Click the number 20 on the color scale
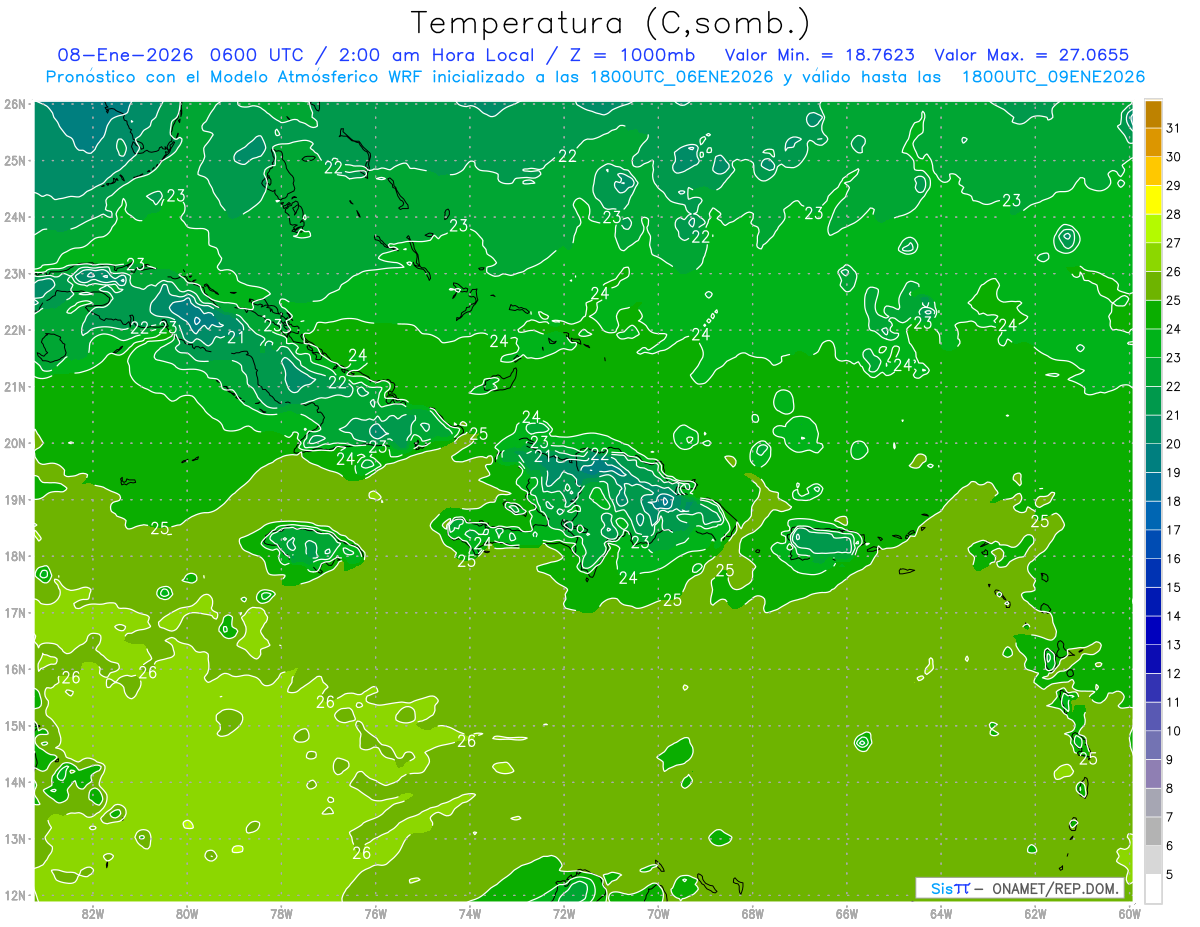Screen dimensions: 1200x927 point(1174,444)
